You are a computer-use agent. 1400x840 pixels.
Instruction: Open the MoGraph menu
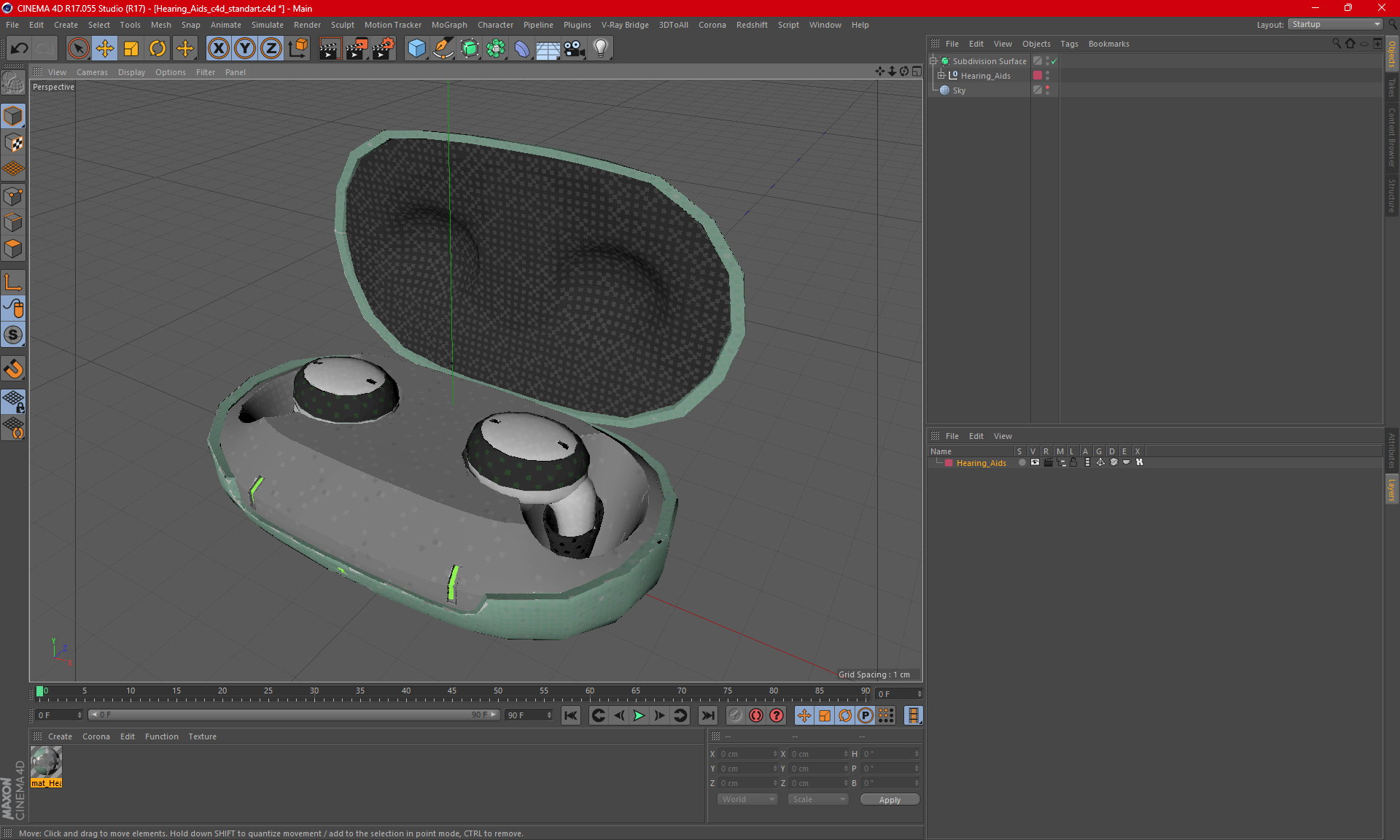(449, 25)
